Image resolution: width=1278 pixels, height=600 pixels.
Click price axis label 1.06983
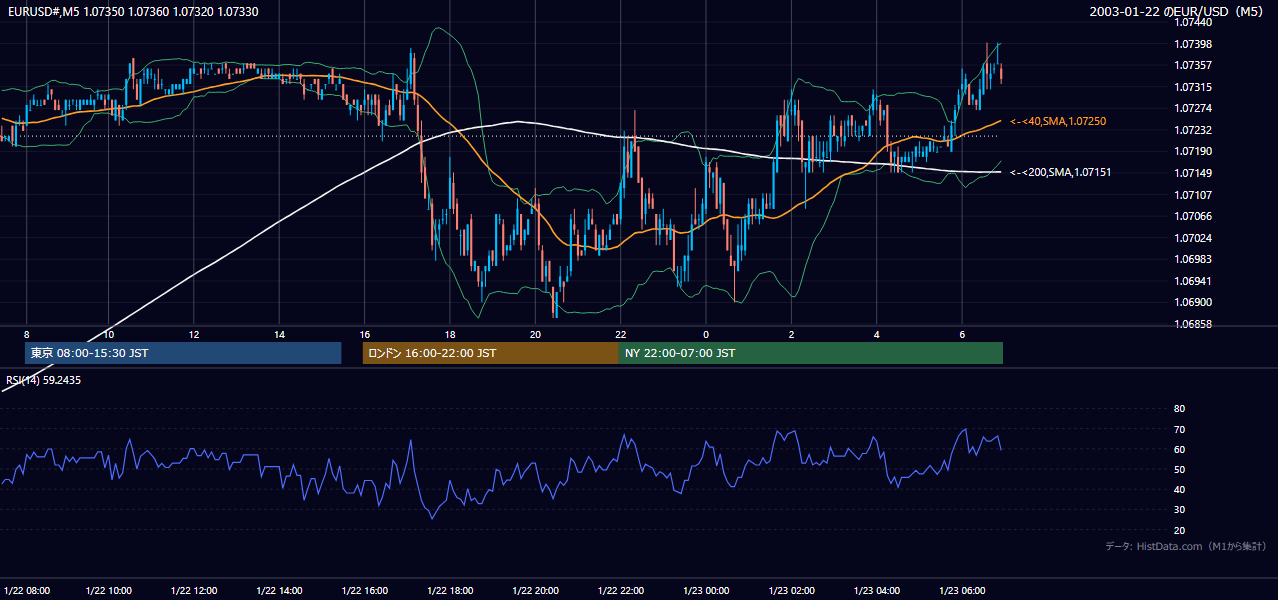click(x=1191, y=259)
